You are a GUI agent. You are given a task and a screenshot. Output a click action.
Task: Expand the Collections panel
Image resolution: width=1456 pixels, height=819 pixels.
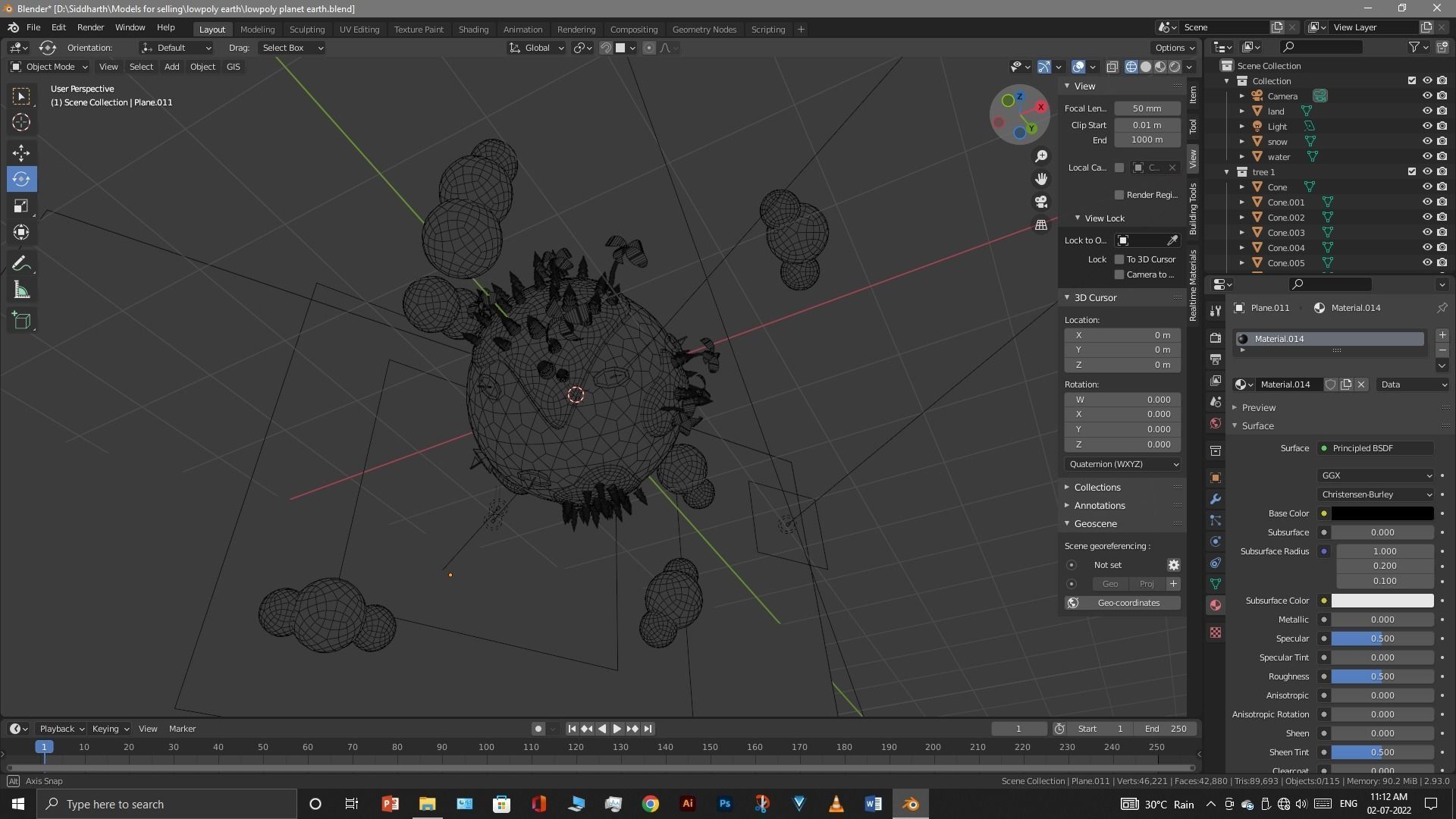point(1097,488)
